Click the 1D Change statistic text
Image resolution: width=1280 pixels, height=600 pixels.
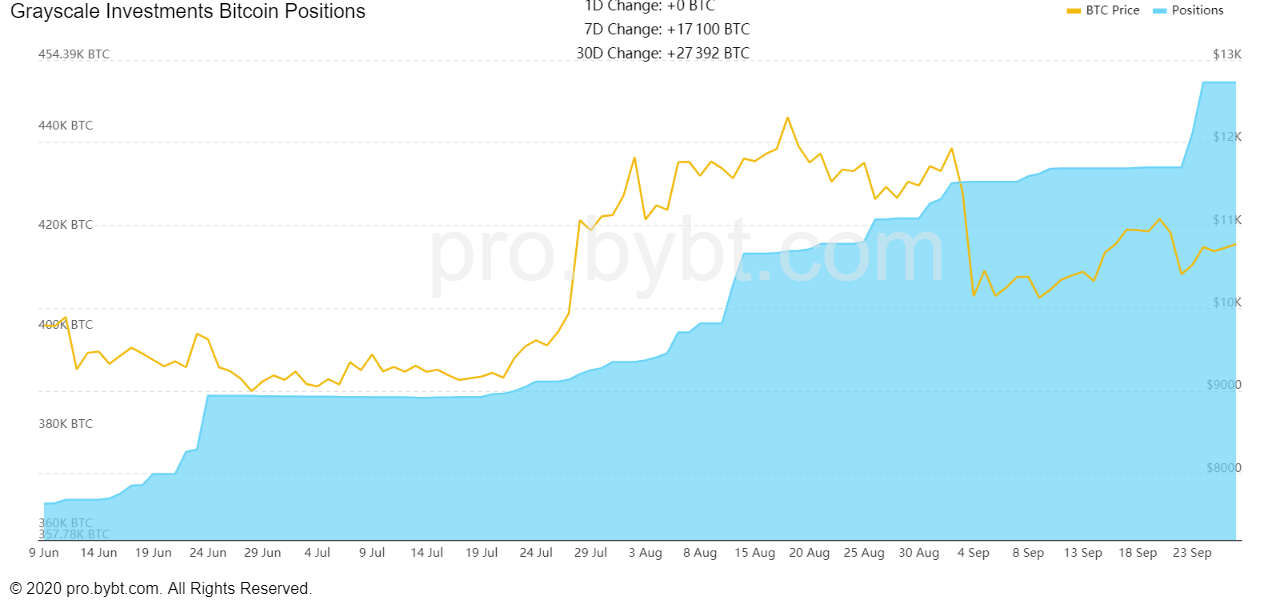point(650,6)
